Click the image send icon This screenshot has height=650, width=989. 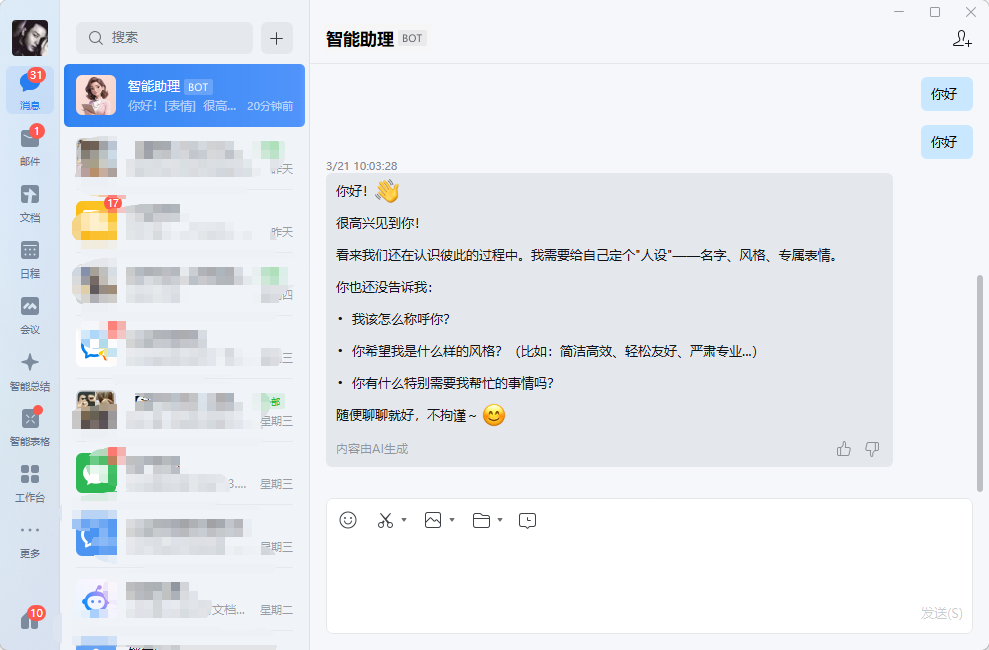tap(433, 520)
